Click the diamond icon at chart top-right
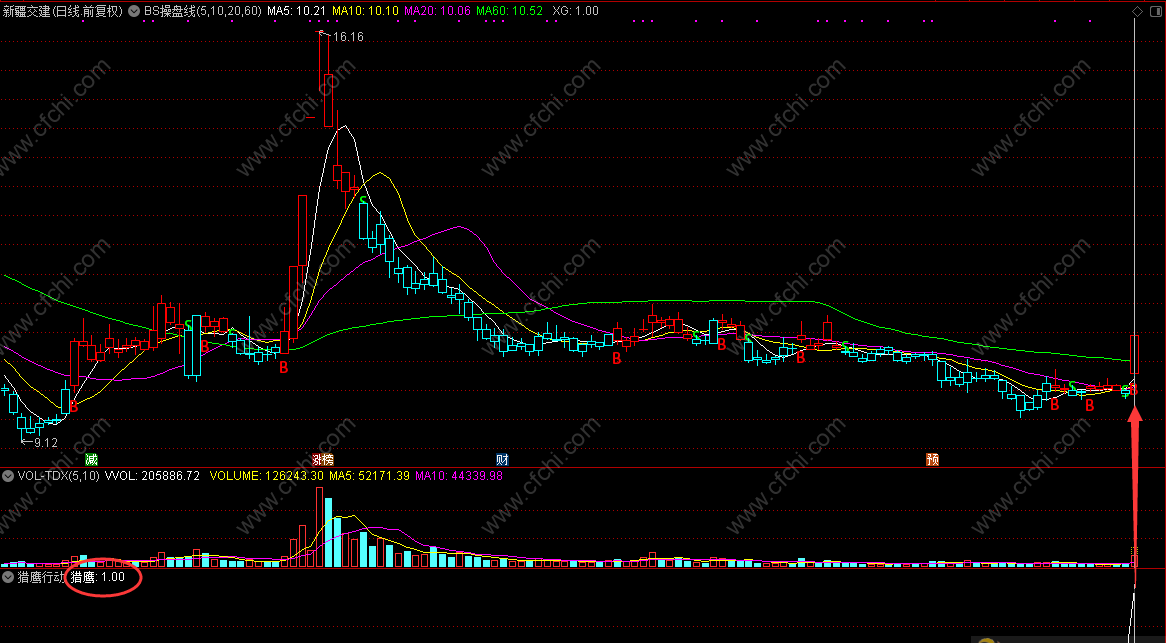The image size is (1166, 643). (x=1137, y=11)
